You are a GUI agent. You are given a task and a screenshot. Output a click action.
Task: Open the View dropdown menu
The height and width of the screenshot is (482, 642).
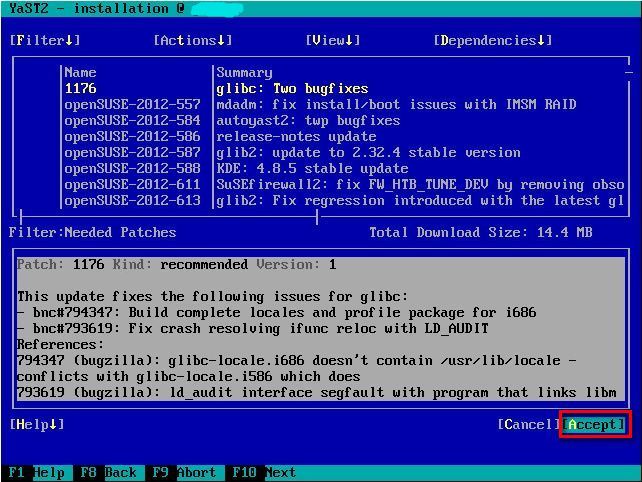tap(333, 40)
